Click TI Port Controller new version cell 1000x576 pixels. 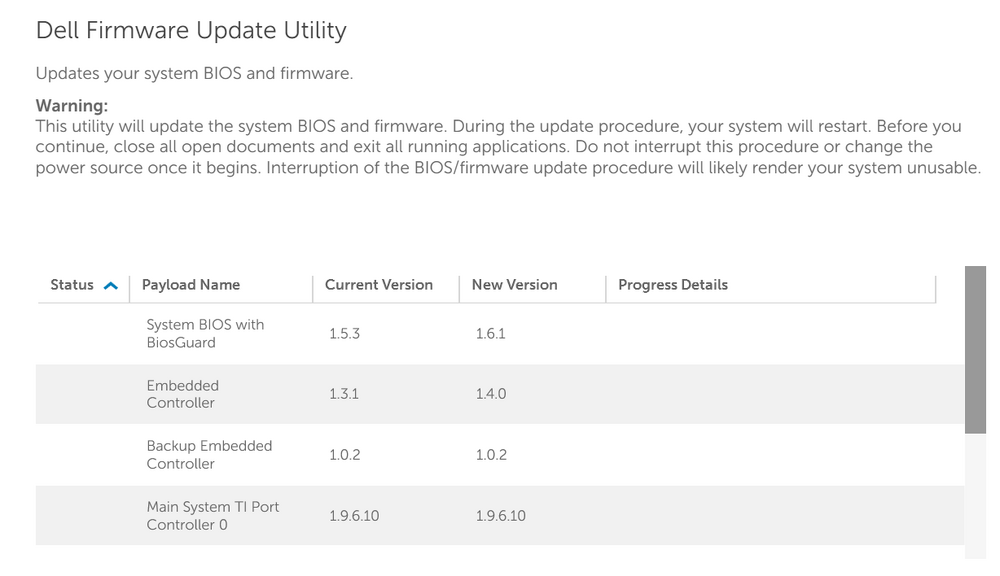coord(501,516)
